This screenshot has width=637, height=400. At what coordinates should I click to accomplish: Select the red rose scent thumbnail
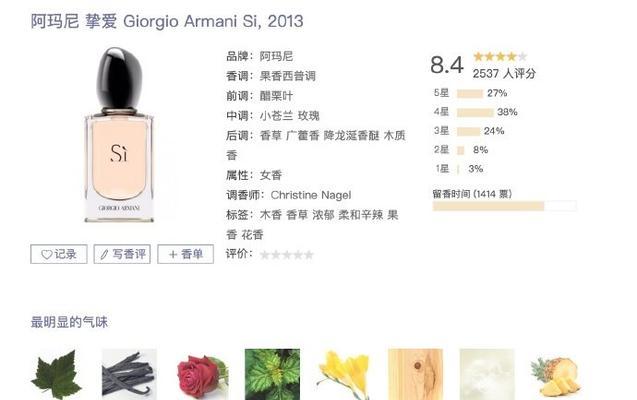click(x=202, y=374)
